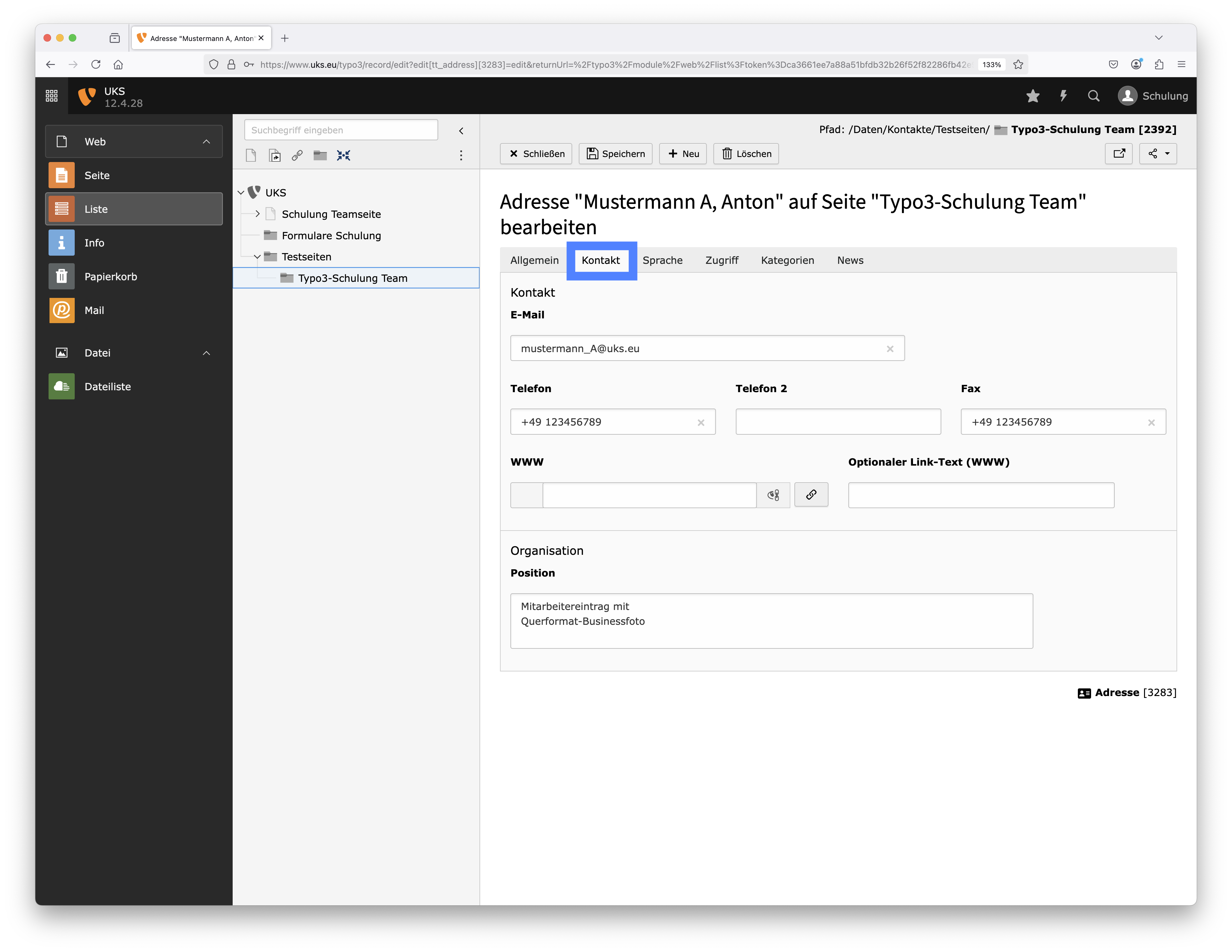Clear the E-Mail field with its X

pyautogui.click(x=890, y=349)
